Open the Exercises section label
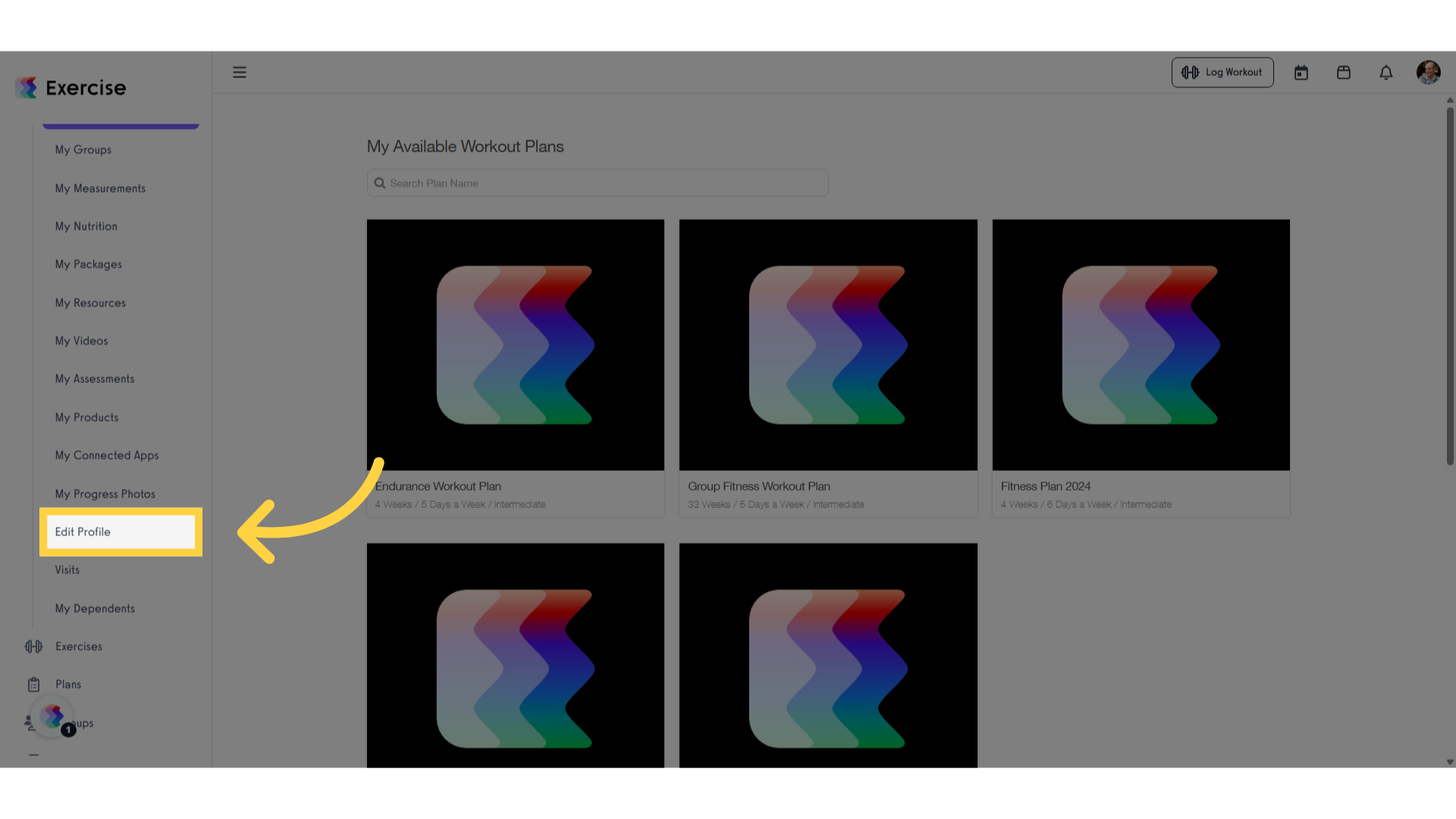Viewport: 1456px width, 819px height. 79,647
